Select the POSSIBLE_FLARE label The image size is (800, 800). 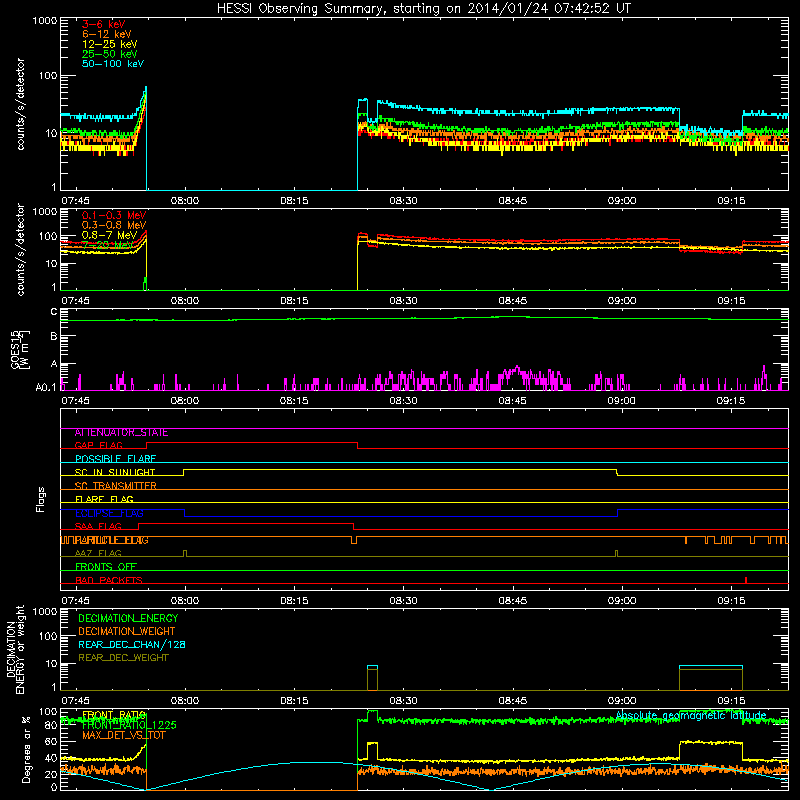click(115, 459)
